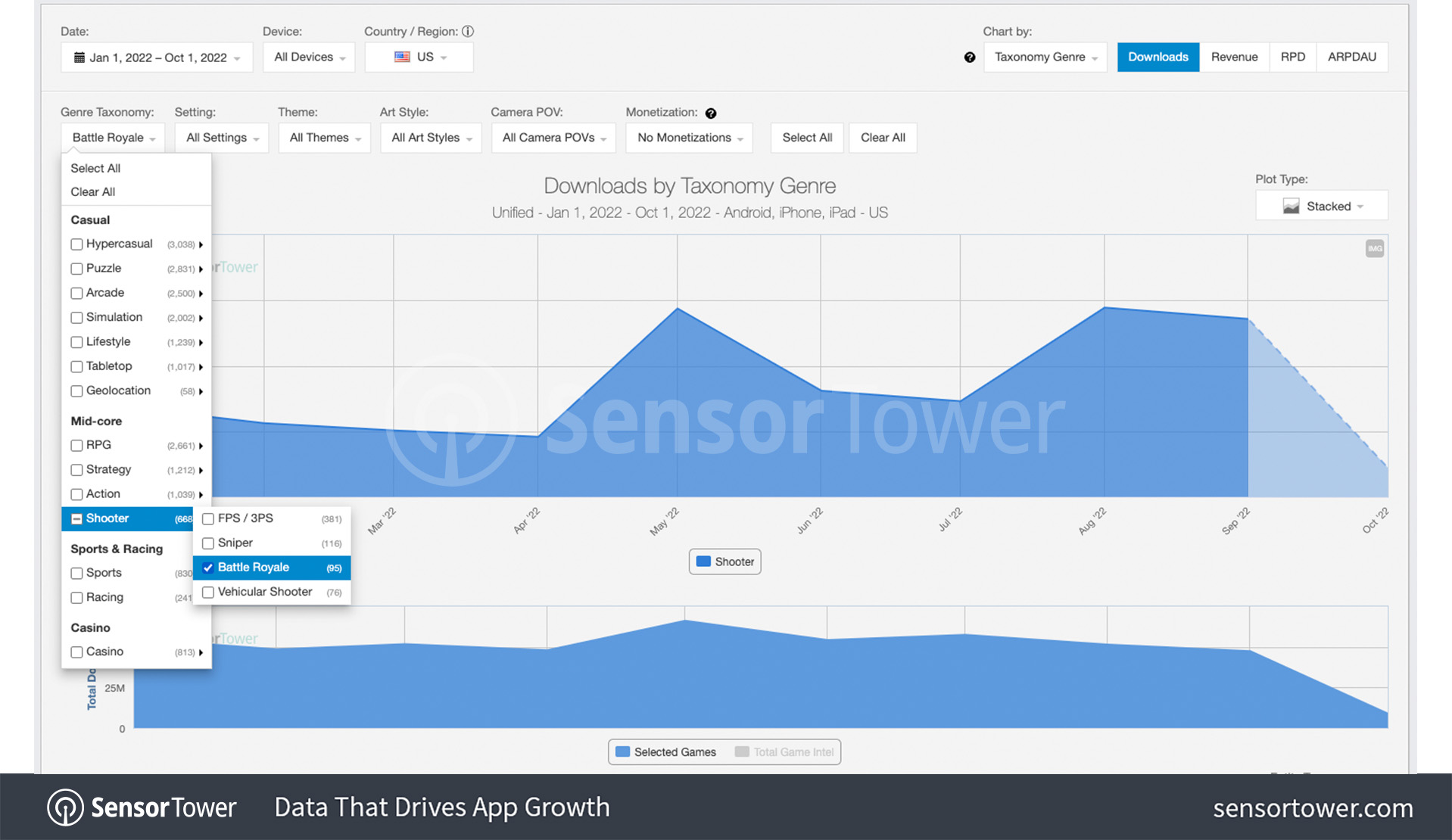The height and width of the screenshot is (840, 1452).
Task: Check the Casino checkbox
Action: (76, 652)
